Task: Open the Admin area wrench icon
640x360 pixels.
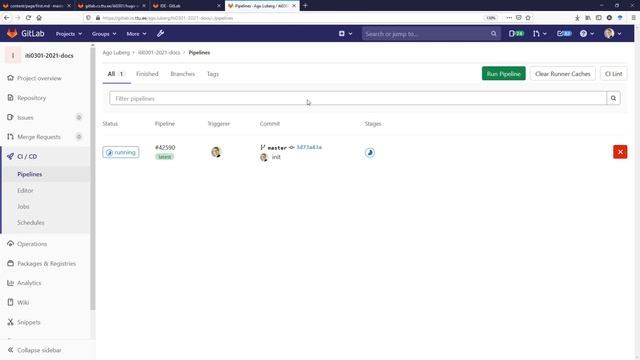Action: (x=160, y=33)
